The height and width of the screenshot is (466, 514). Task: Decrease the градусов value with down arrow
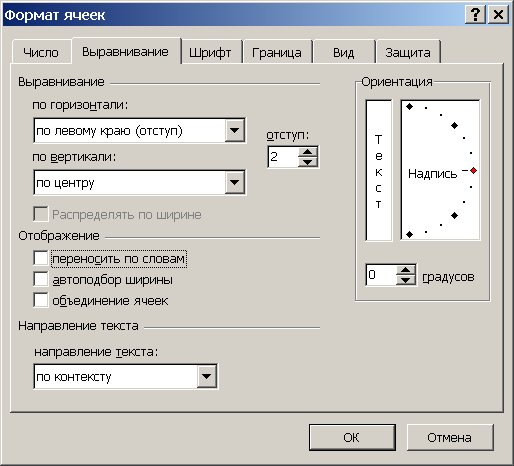[x=406, y=280]
